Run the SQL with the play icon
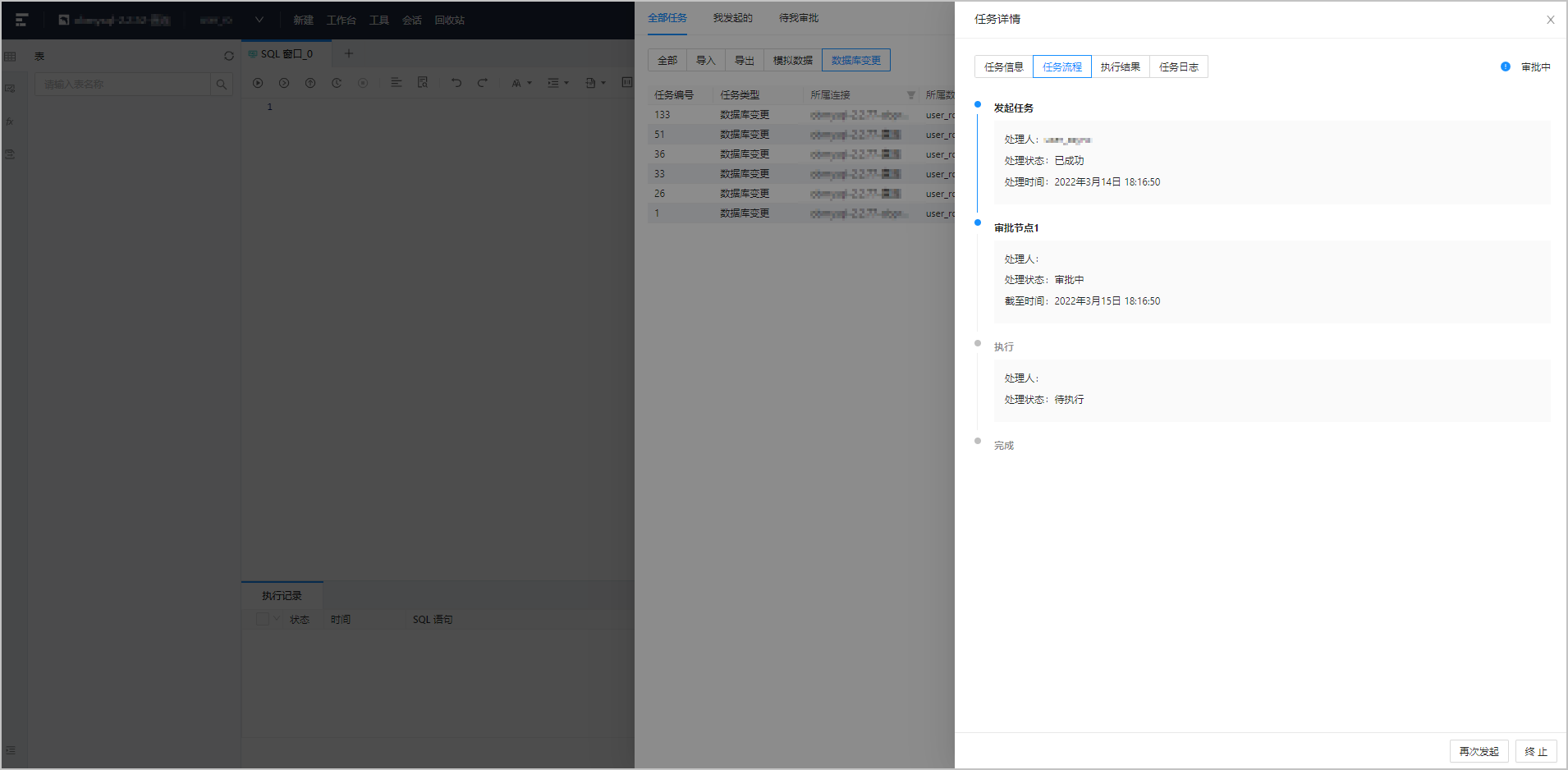Screen dimensions: 1568x770 pos(258,83)
